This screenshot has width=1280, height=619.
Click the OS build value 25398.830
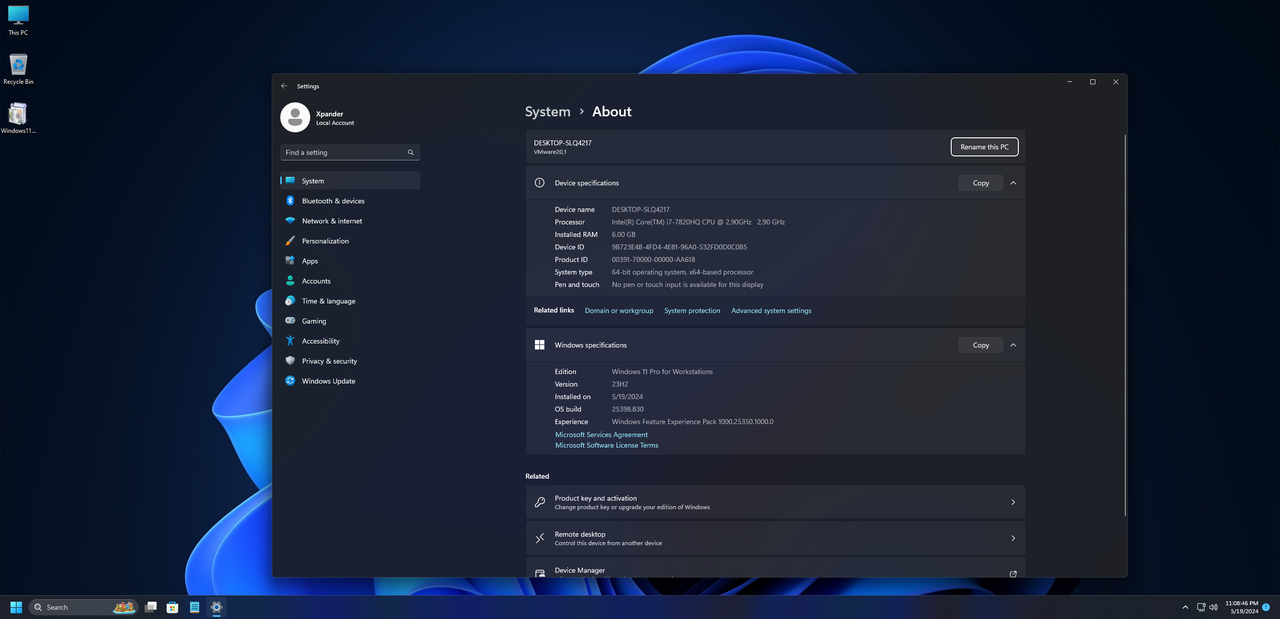628,409
